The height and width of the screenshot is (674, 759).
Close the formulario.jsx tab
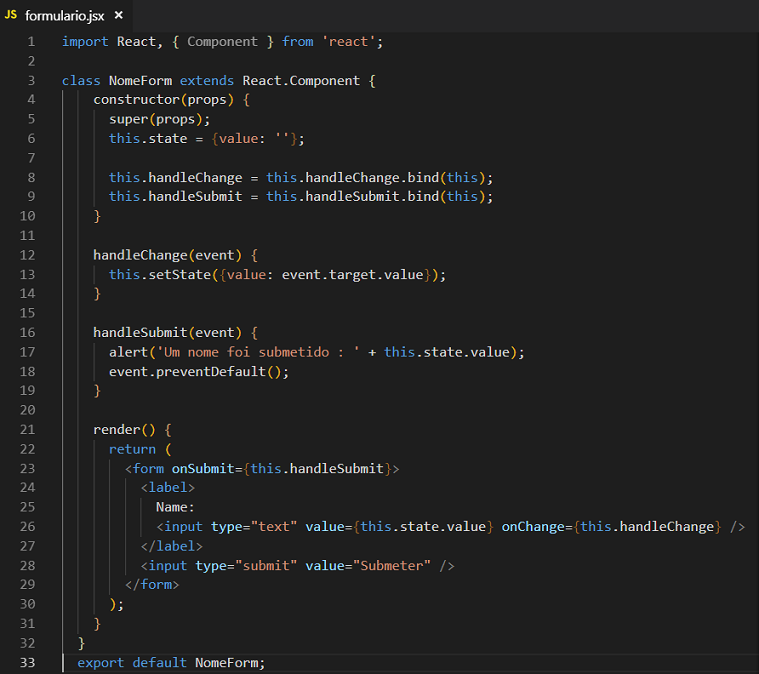coord(119,15)
